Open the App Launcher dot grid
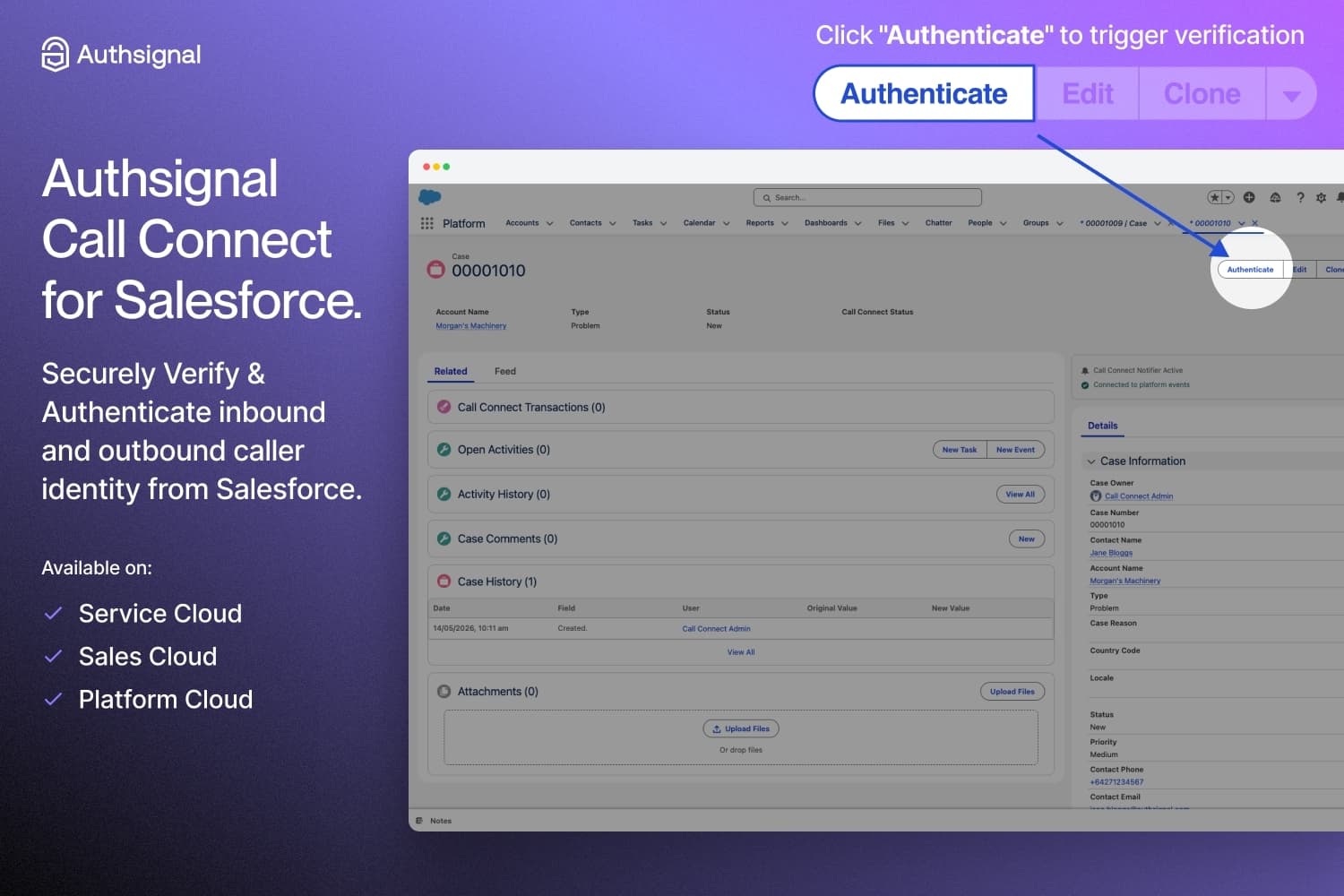Viewport: 1344px width, 896px height. pos(427,223)
